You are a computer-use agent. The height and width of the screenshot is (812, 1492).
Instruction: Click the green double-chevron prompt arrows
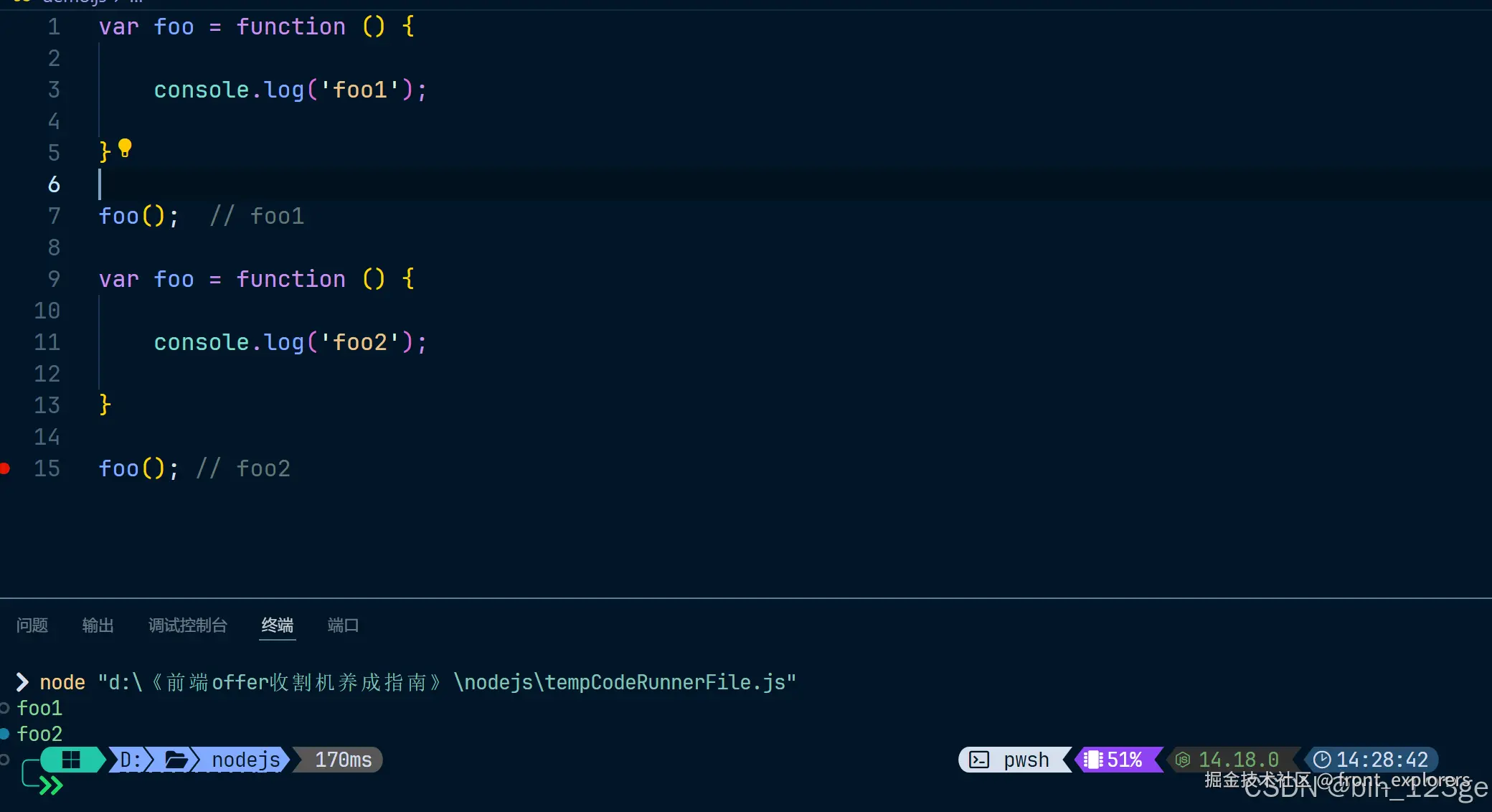point(51,786)
